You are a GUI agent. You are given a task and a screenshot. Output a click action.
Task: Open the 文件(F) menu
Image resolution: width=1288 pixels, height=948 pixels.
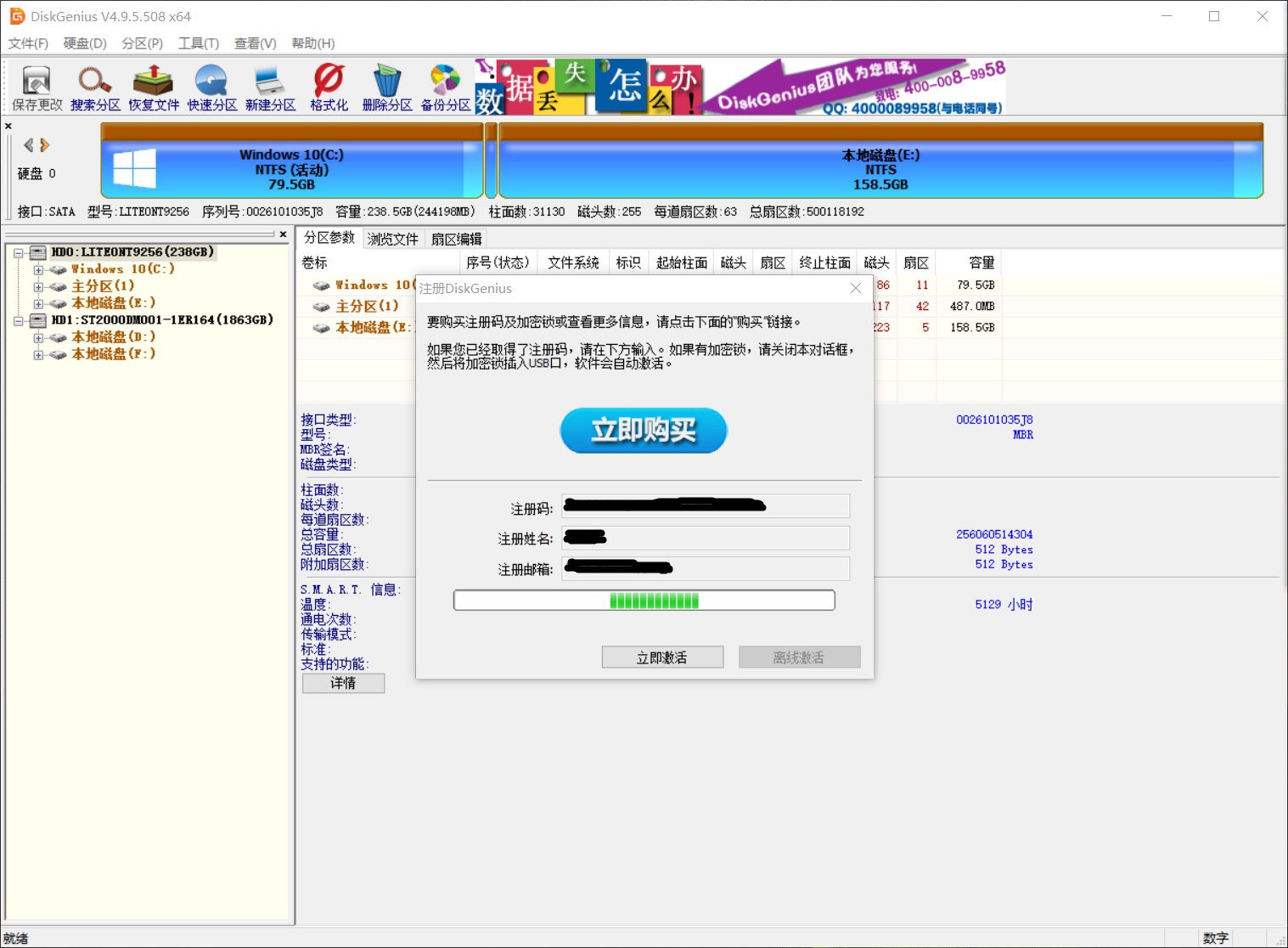click(x=28, y=43)
